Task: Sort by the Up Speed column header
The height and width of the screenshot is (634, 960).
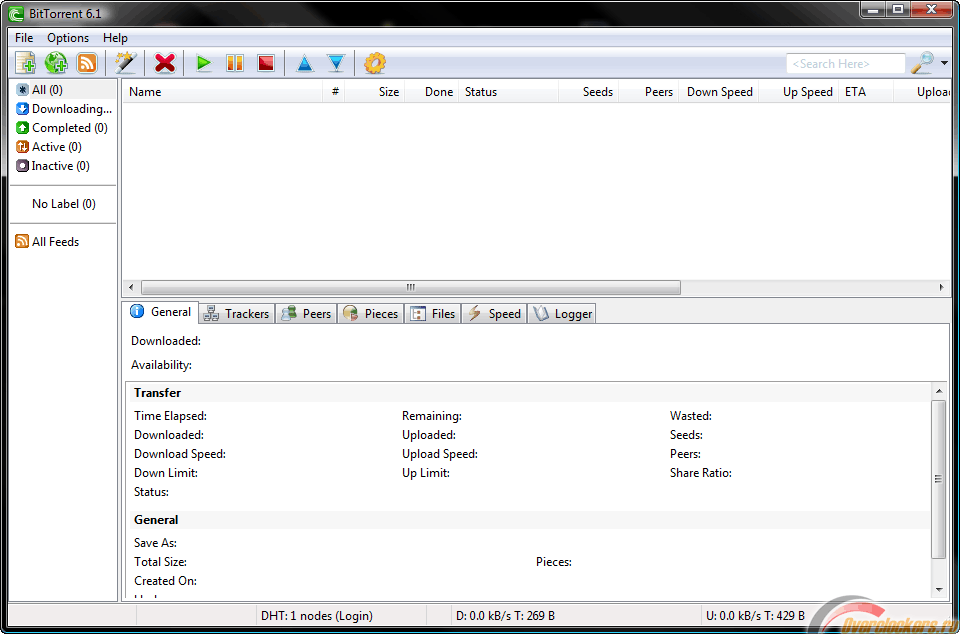Action: [799, 92]
